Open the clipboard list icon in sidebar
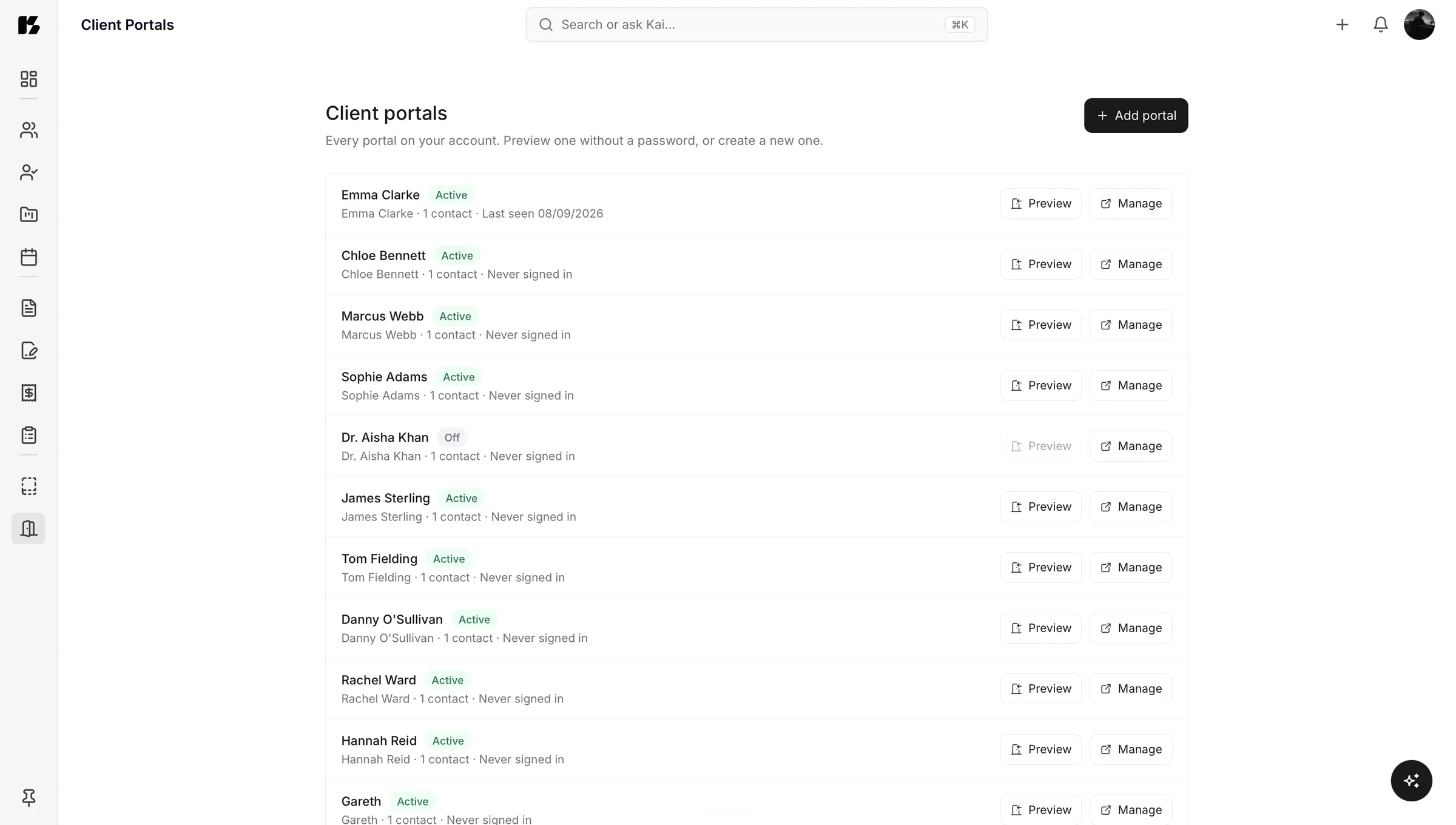This screenshot has height=825, width=1456. [29, 435]
